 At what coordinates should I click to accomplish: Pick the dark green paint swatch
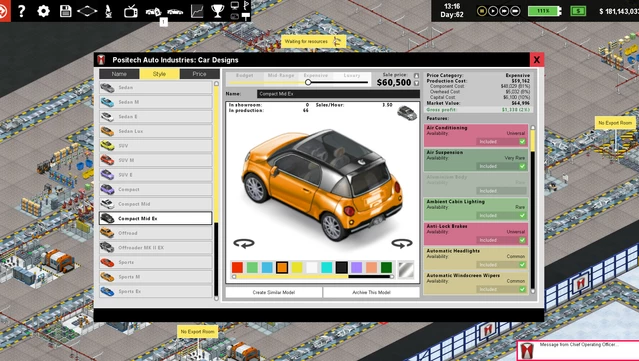[386, 268]
